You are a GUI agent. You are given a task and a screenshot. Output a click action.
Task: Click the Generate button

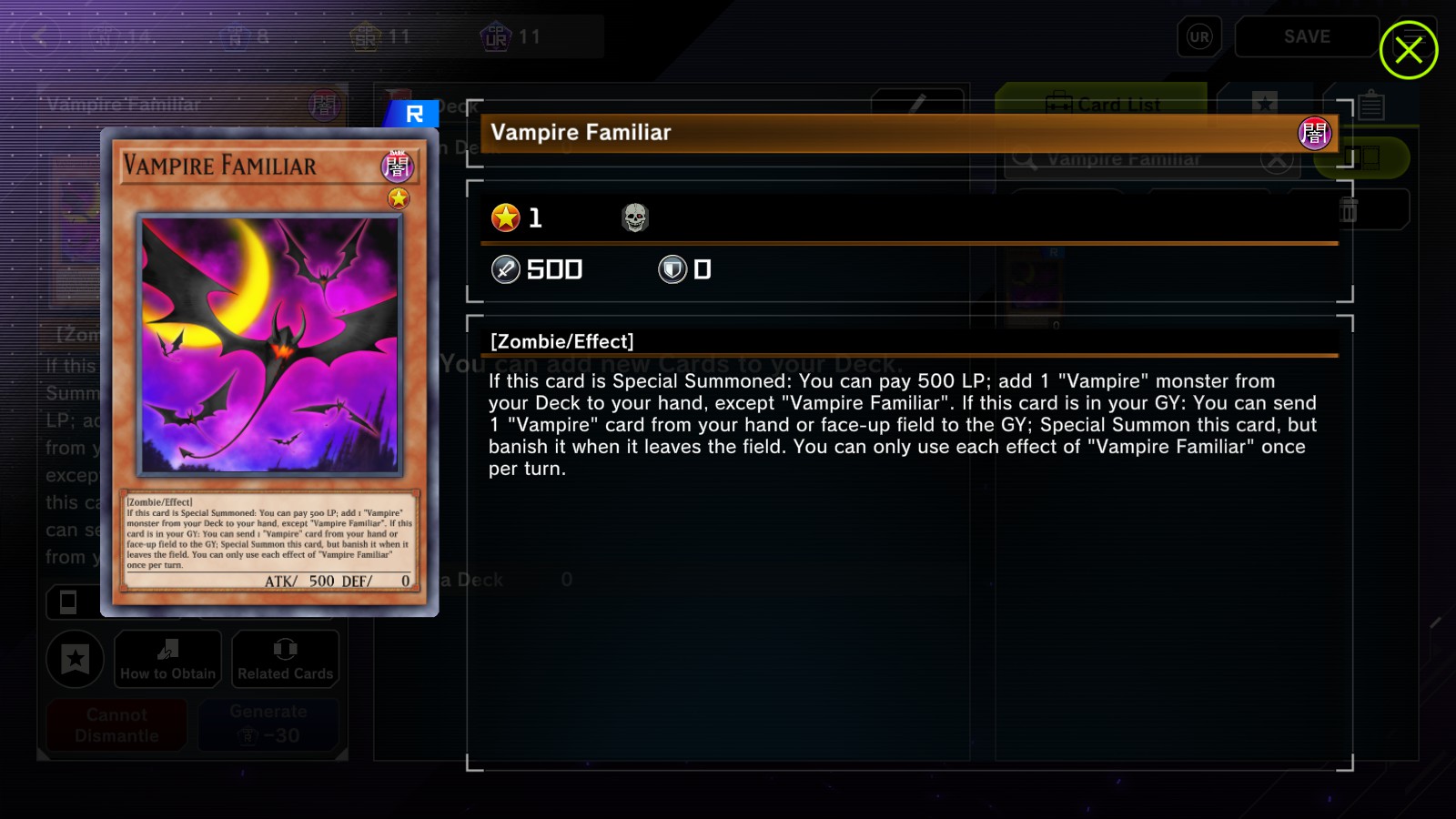click(x=268, y=724)
